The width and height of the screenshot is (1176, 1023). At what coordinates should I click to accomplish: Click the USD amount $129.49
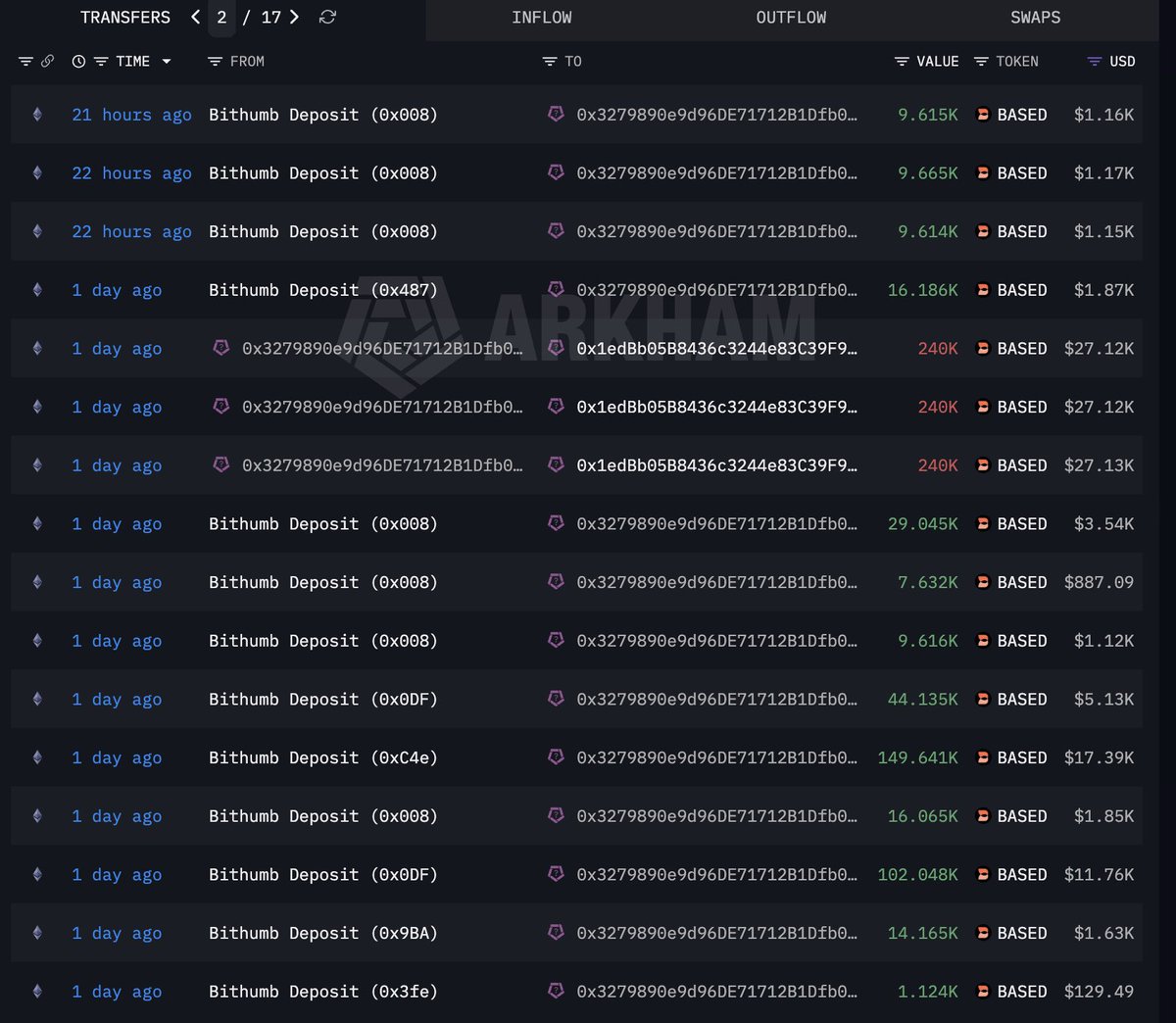(x=1100, y=992)
